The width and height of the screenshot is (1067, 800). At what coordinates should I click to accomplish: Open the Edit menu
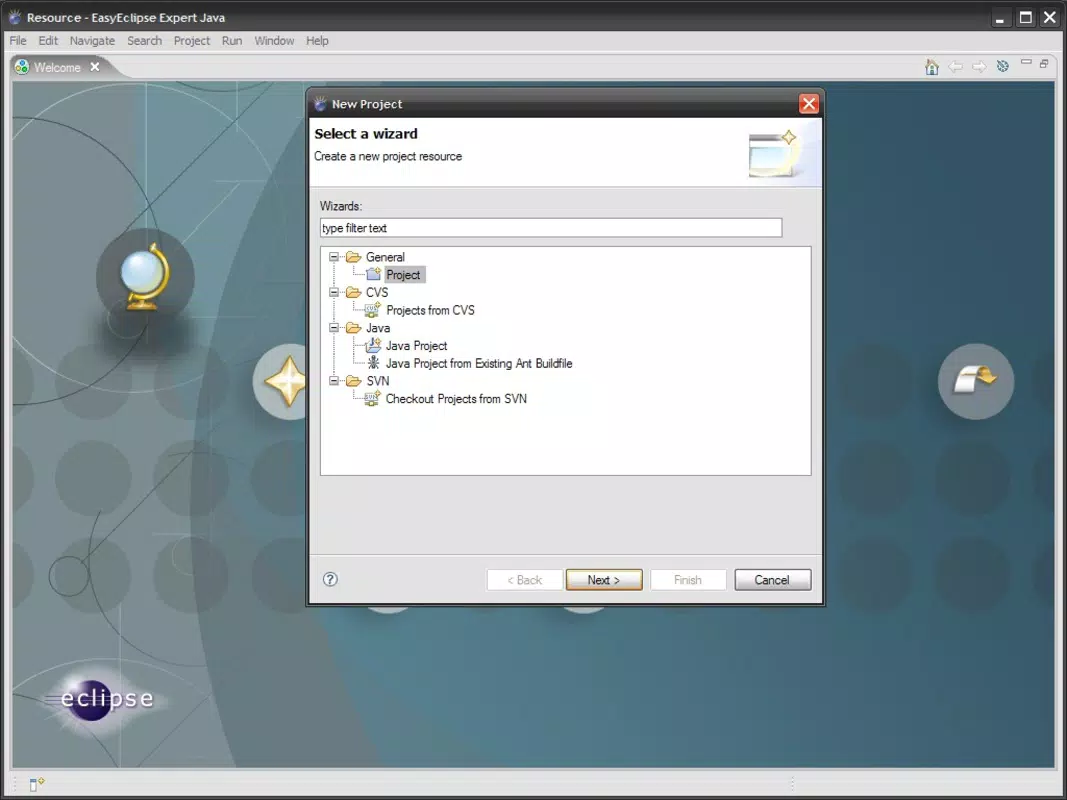(48, 41)
